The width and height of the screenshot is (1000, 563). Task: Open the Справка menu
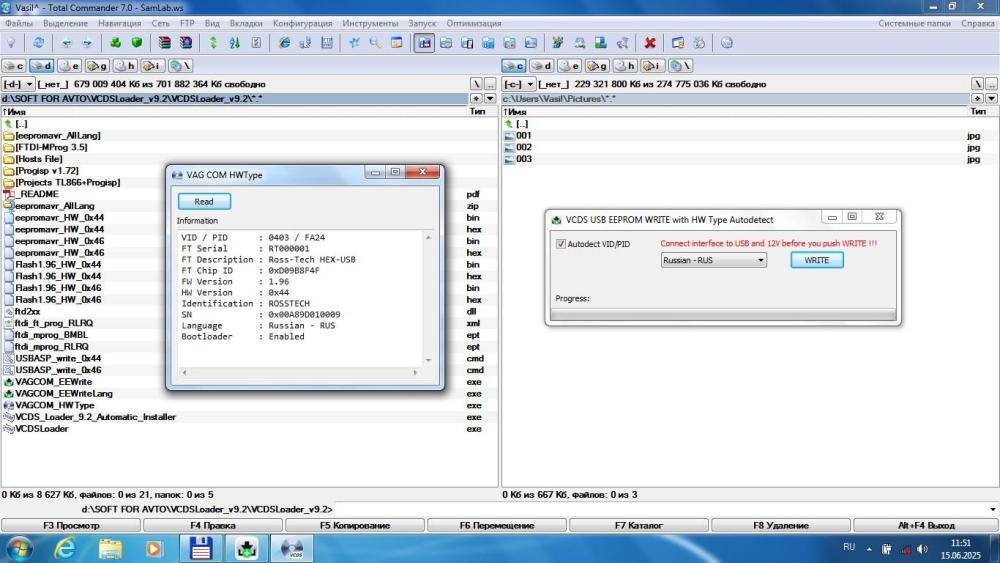977,23
